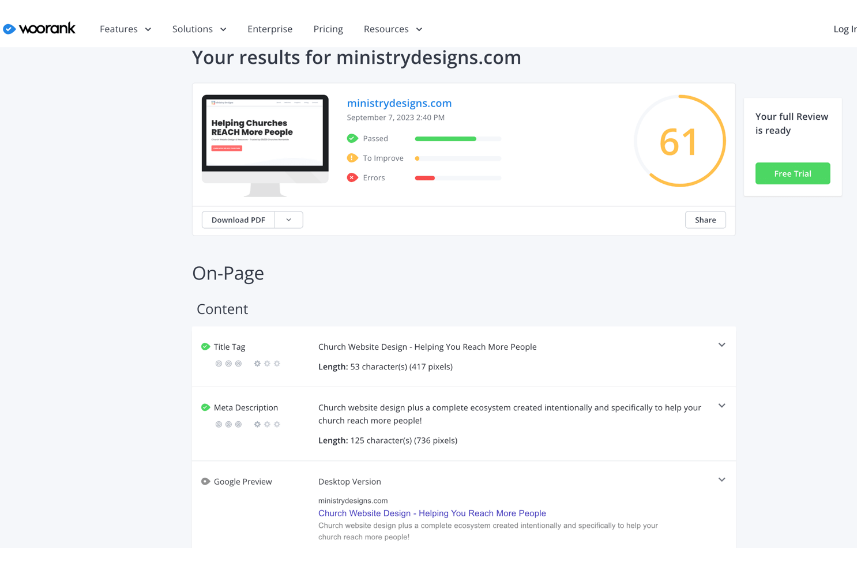Open the Download PDF options arrow
The height and width of the screenshot is (583, 857).
(289, 220)
